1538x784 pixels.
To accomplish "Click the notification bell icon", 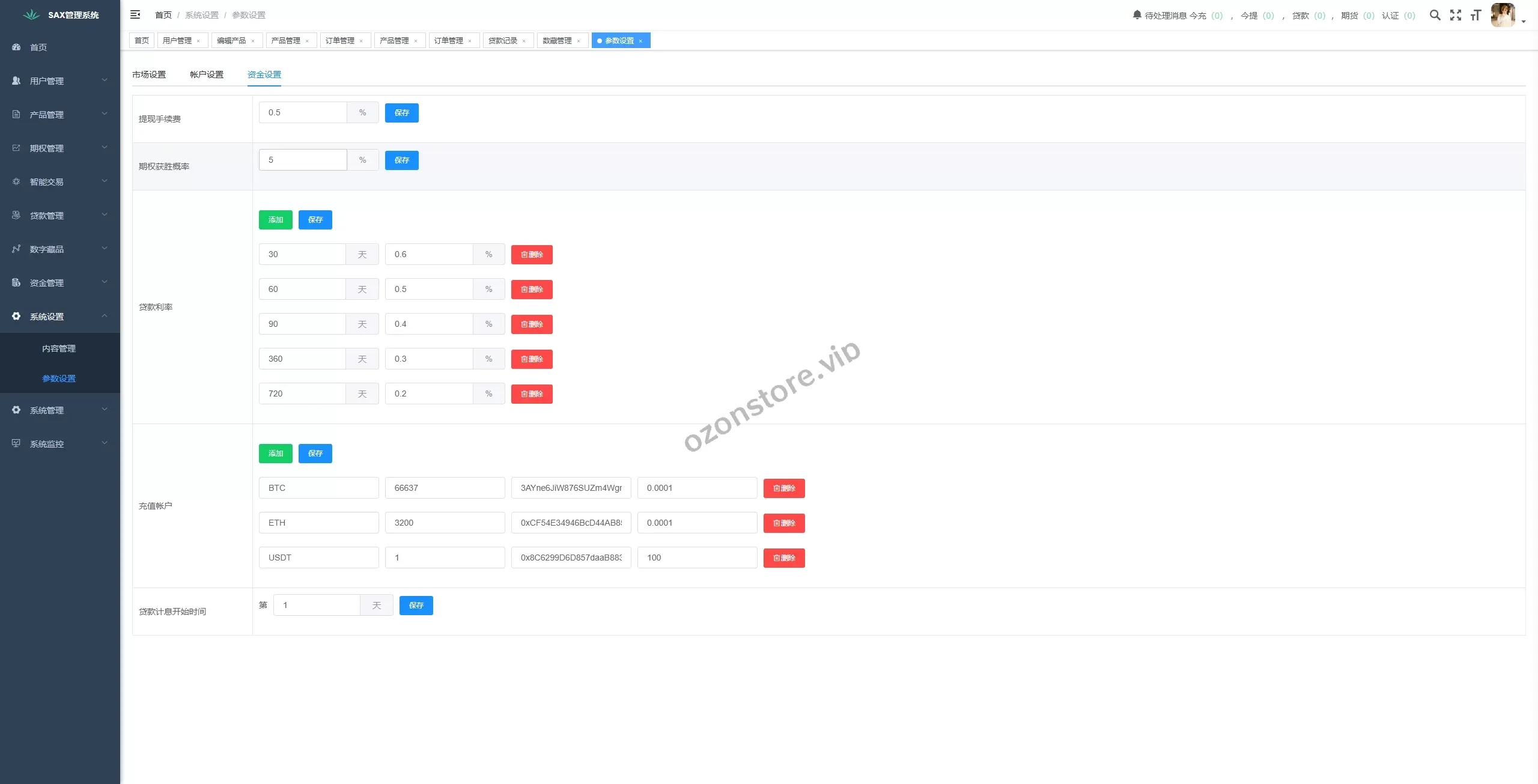I will tap(1137, 14).
